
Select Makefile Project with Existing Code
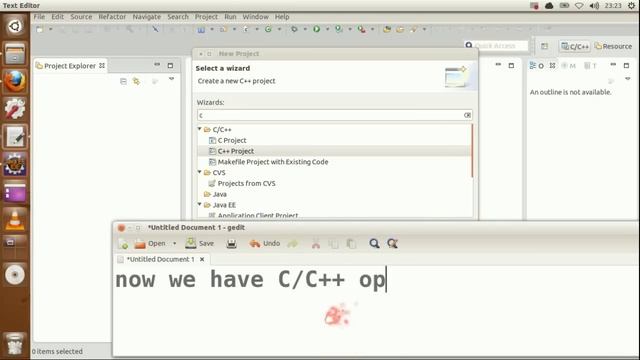(273, 162)
